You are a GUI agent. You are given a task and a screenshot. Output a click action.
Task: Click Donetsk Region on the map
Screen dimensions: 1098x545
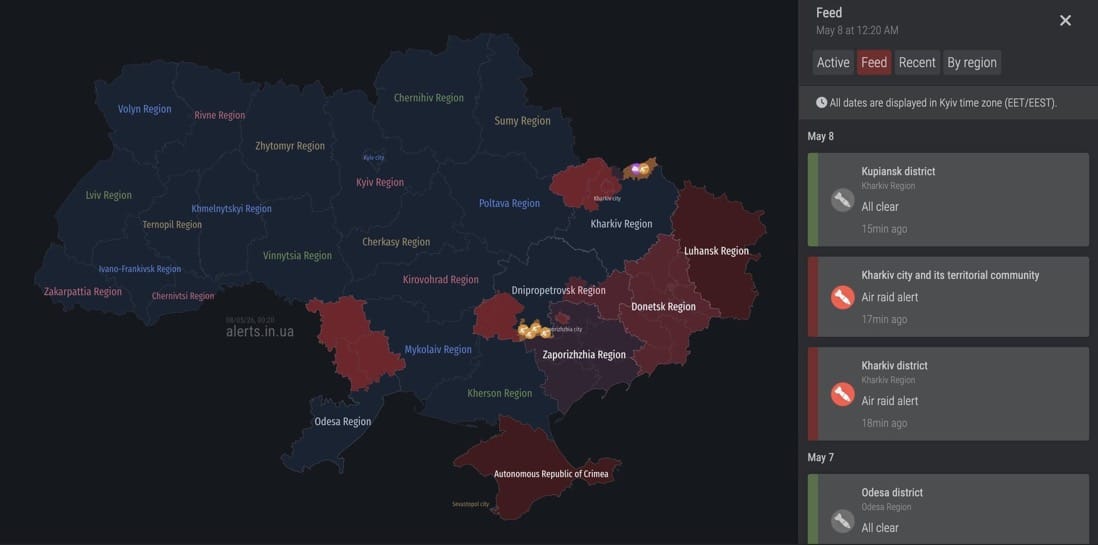663,307
